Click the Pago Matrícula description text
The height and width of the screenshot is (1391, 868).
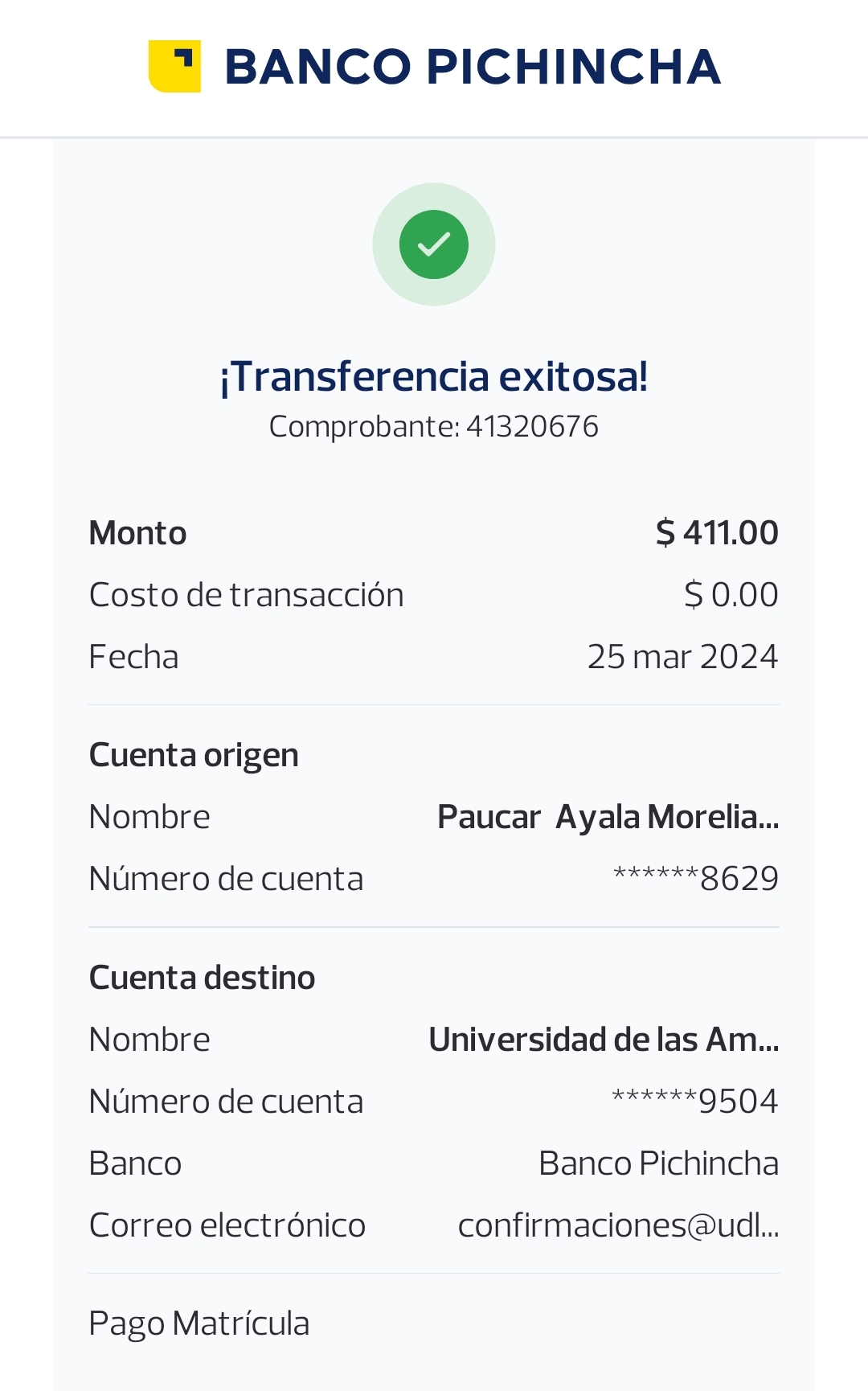point(199,1323)
